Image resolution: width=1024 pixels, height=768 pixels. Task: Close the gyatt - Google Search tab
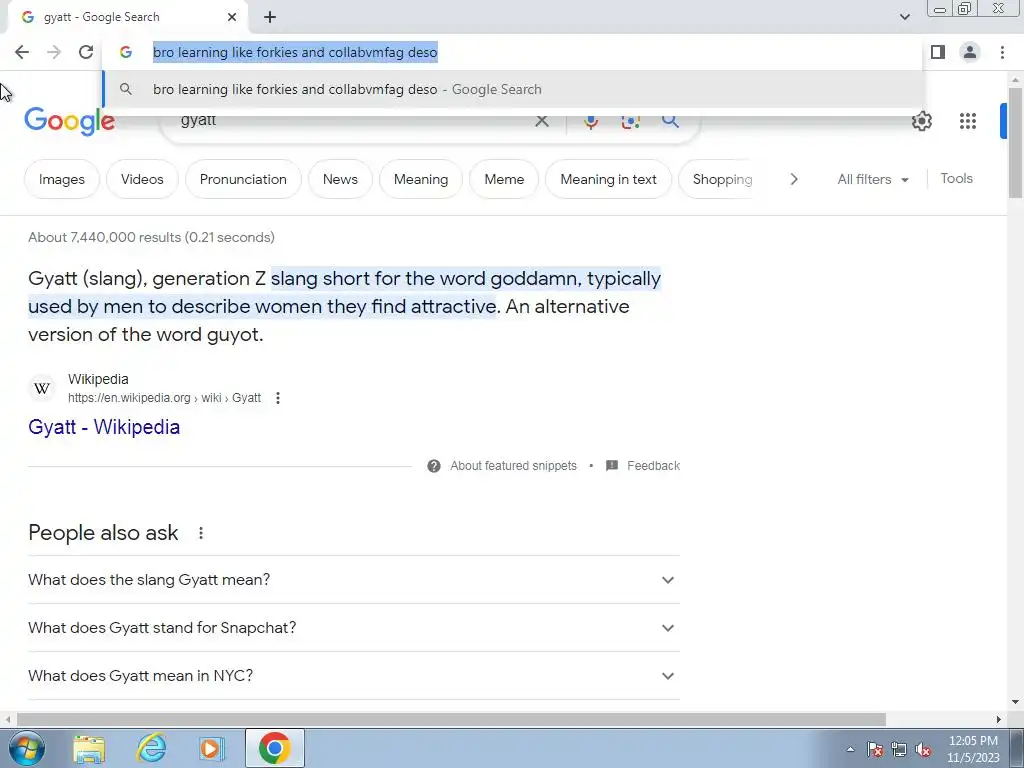coord(232,18)
